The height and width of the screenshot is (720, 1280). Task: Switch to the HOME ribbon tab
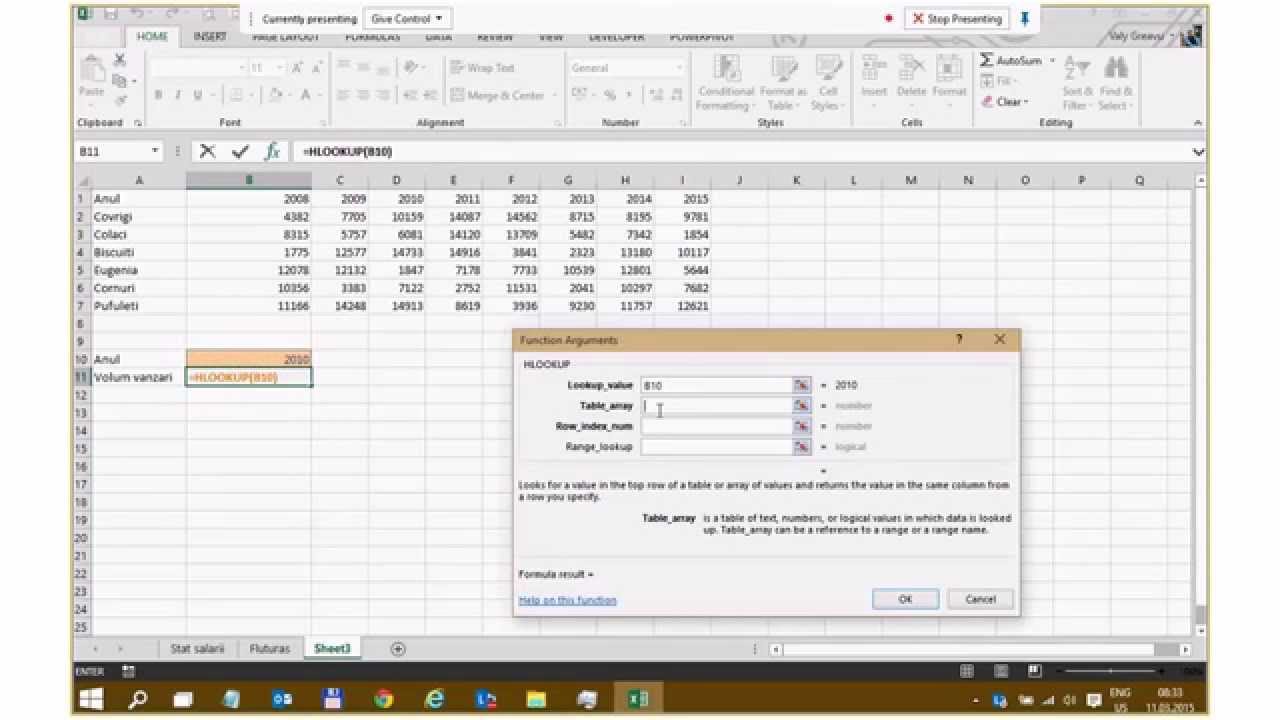click(152, 36)
